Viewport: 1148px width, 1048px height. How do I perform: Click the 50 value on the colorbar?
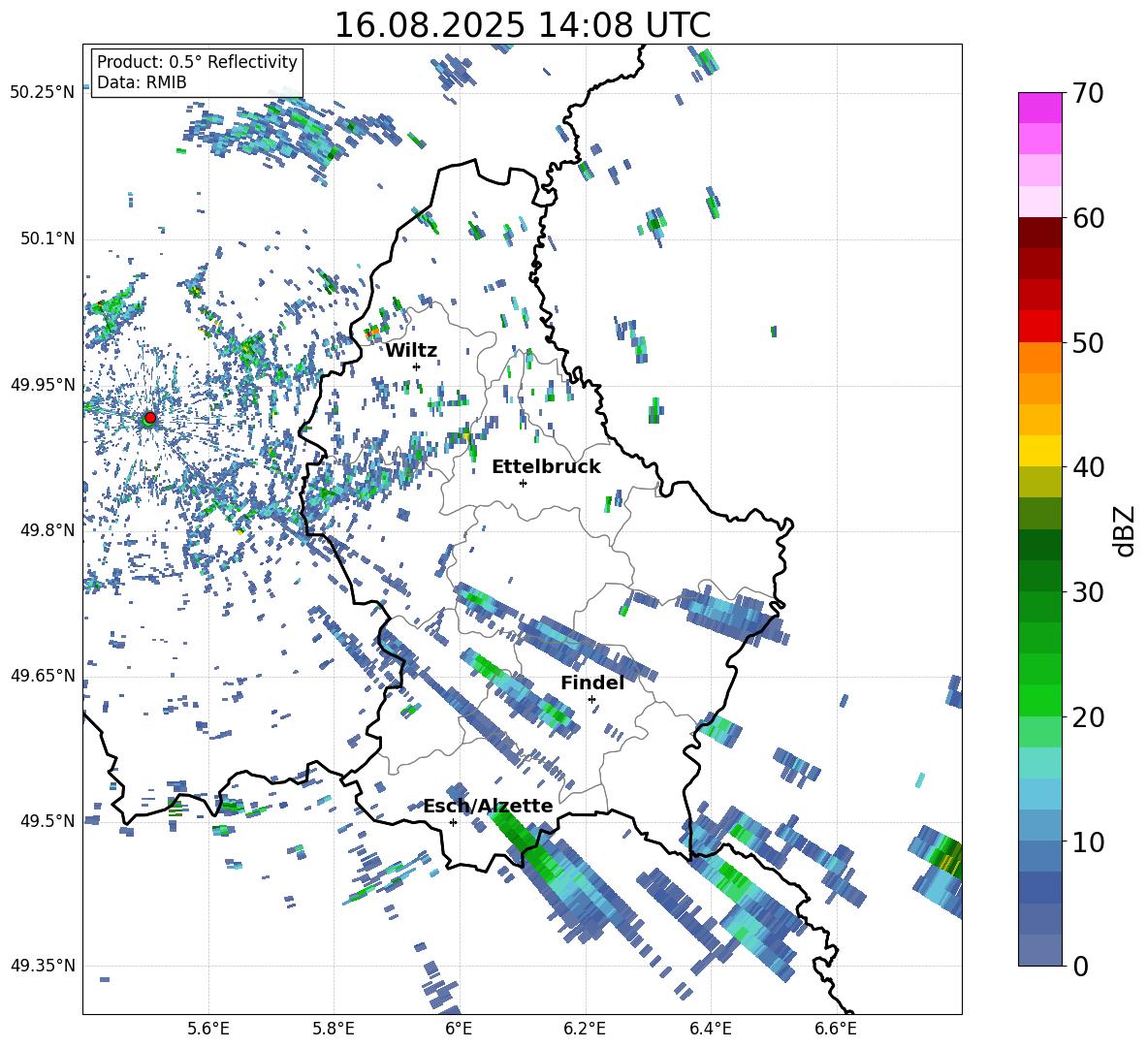1088,342
